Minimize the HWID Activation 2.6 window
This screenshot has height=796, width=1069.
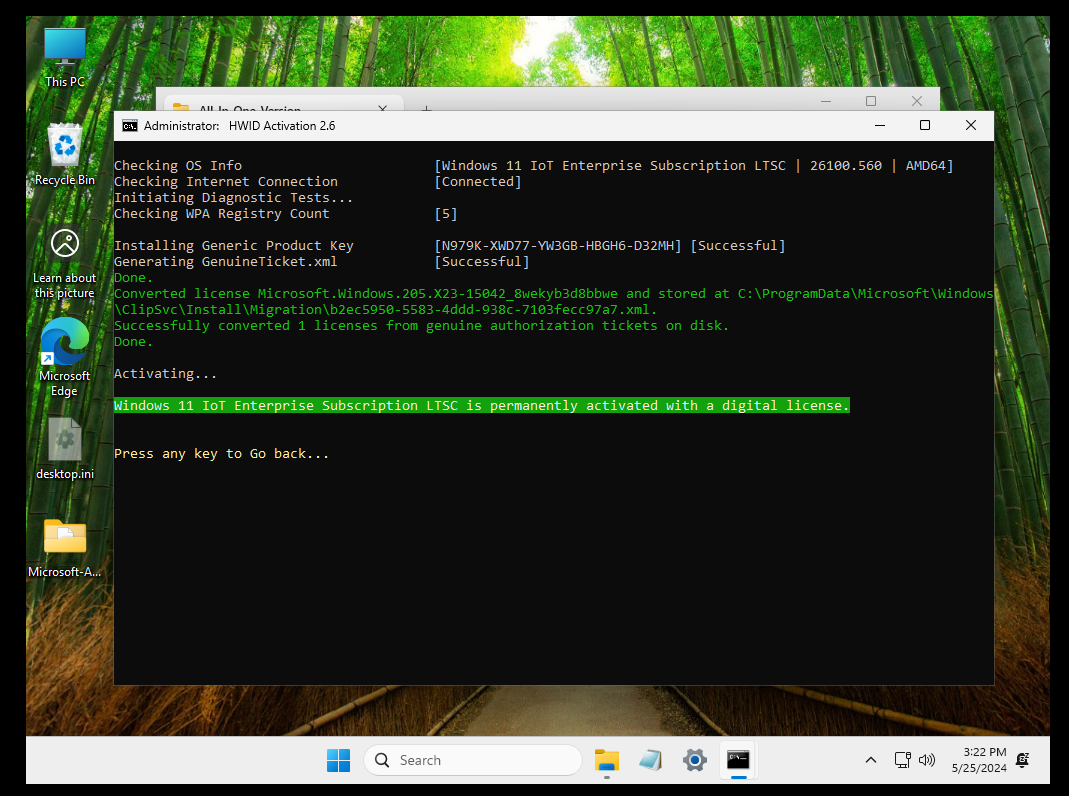point(880,125)
